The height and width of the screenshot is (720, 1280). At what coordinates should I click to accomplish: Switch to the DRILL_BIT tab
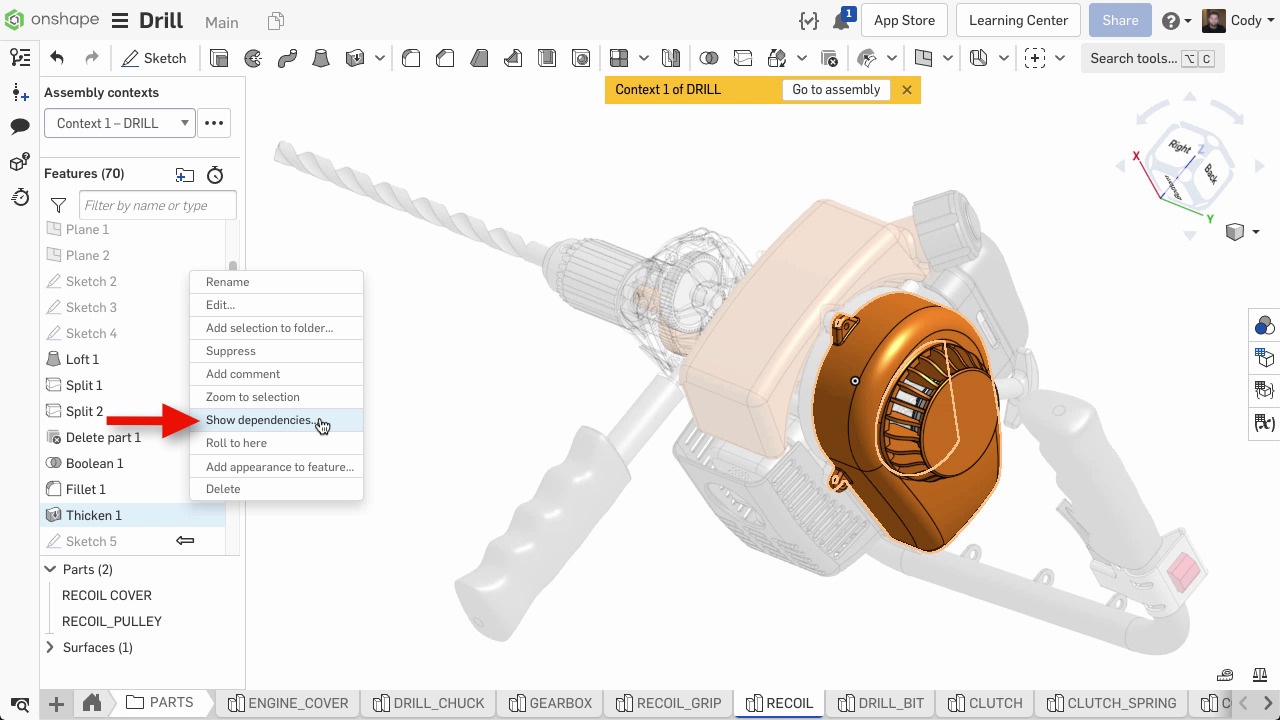(880, 703)
